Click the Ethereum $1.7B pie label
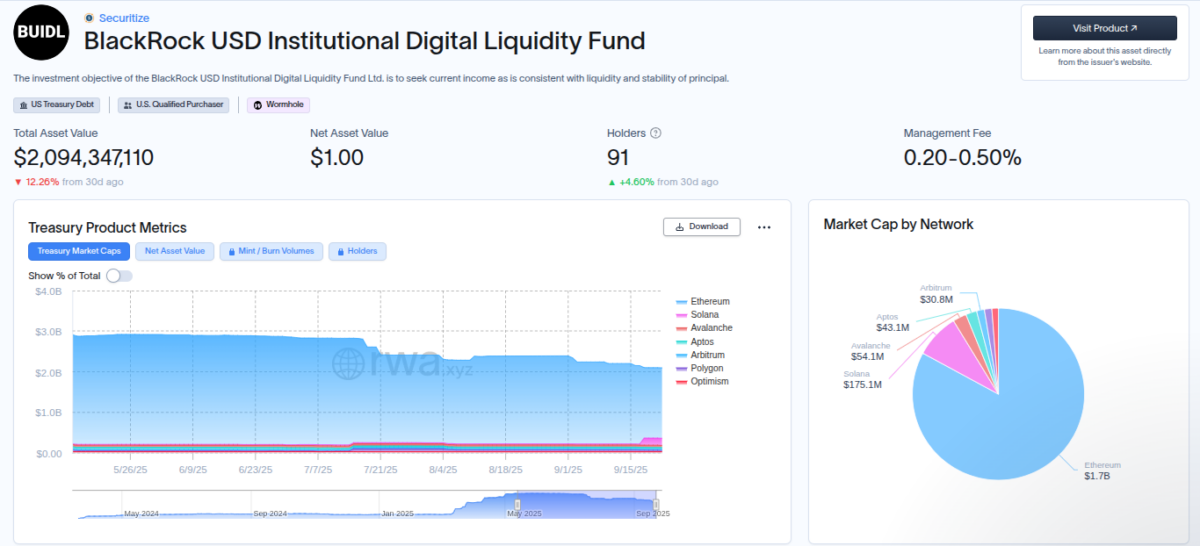Viewport: 1200px width, 546px height. coord(1102,470)
